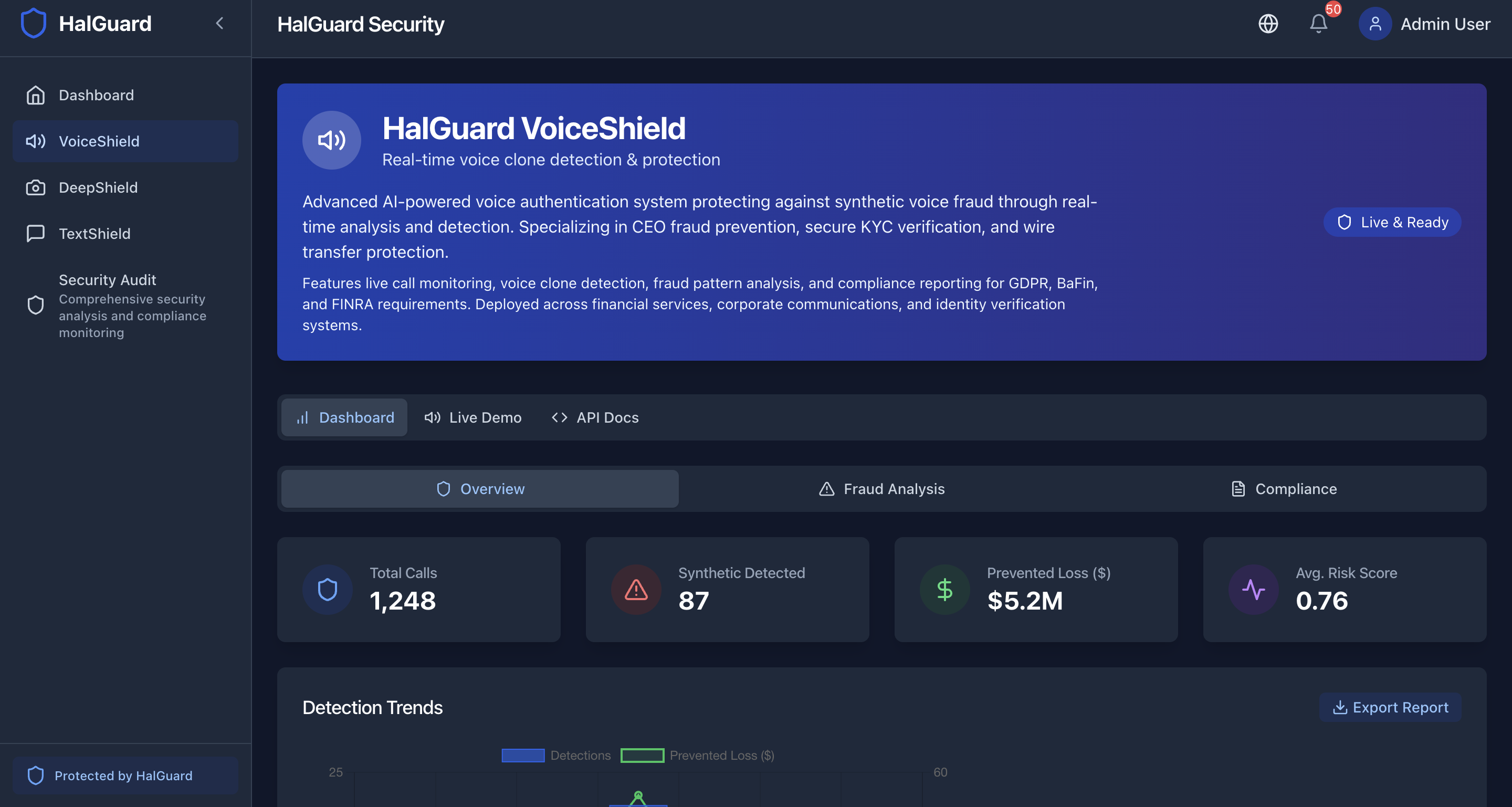1512x807 pixels.
Task: Open the API Docs tab
Action: pos(594,417)
